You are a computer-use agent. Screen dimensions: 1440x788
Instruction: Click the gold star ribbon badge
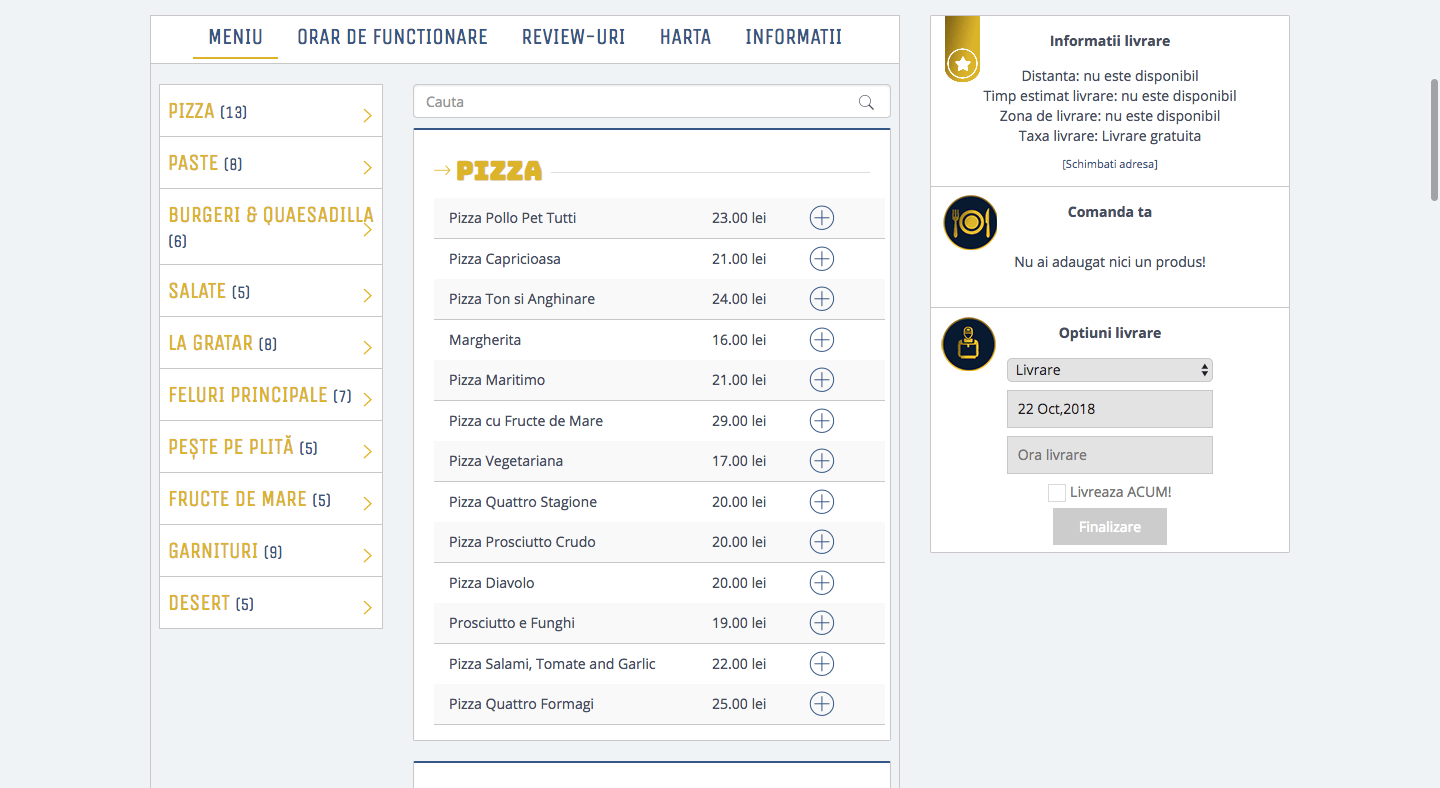pyautogui.click(x=962, y=49)
